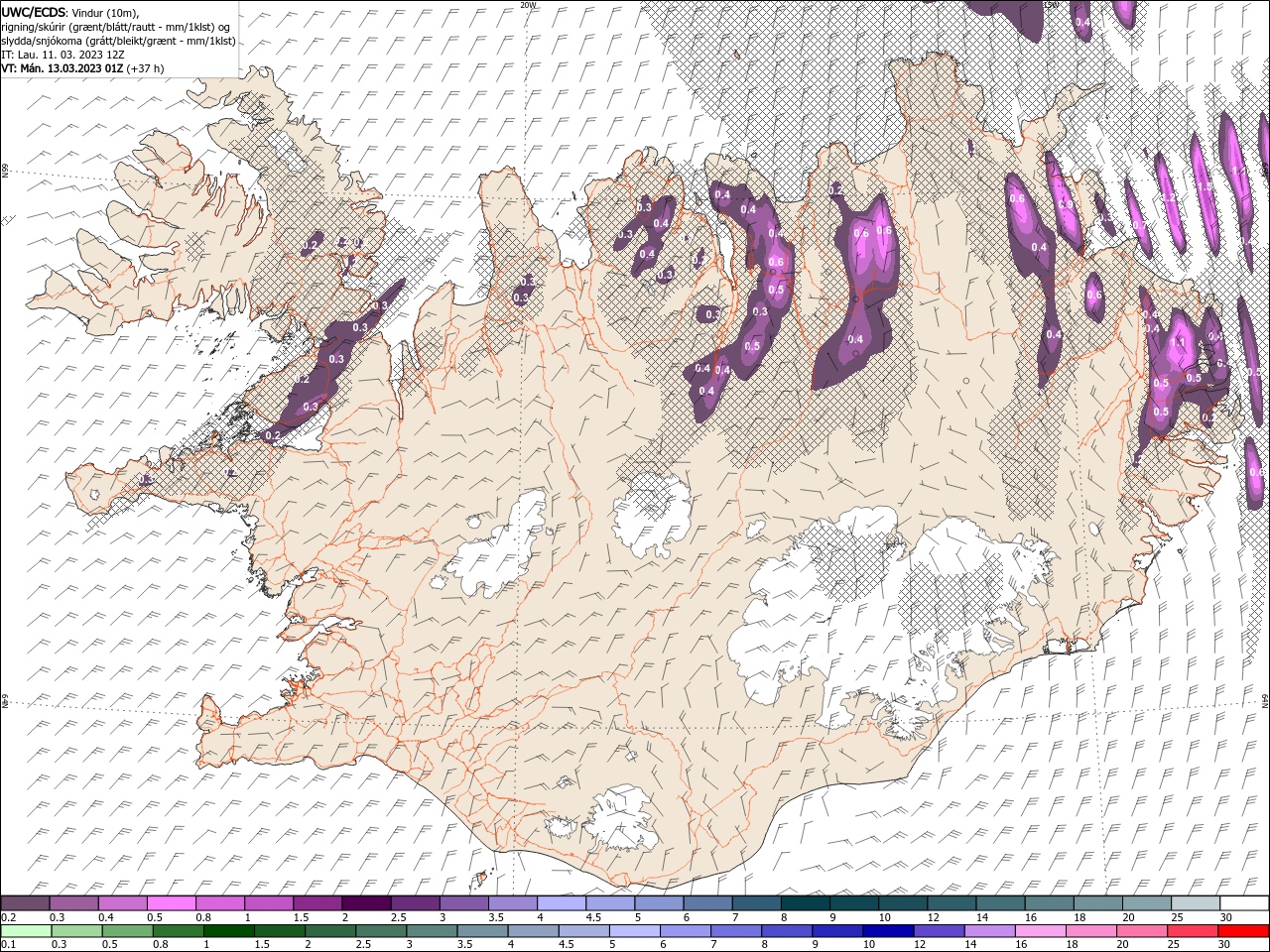Select lower scale pink swatch between 20 and 25

click(1140, 931)
